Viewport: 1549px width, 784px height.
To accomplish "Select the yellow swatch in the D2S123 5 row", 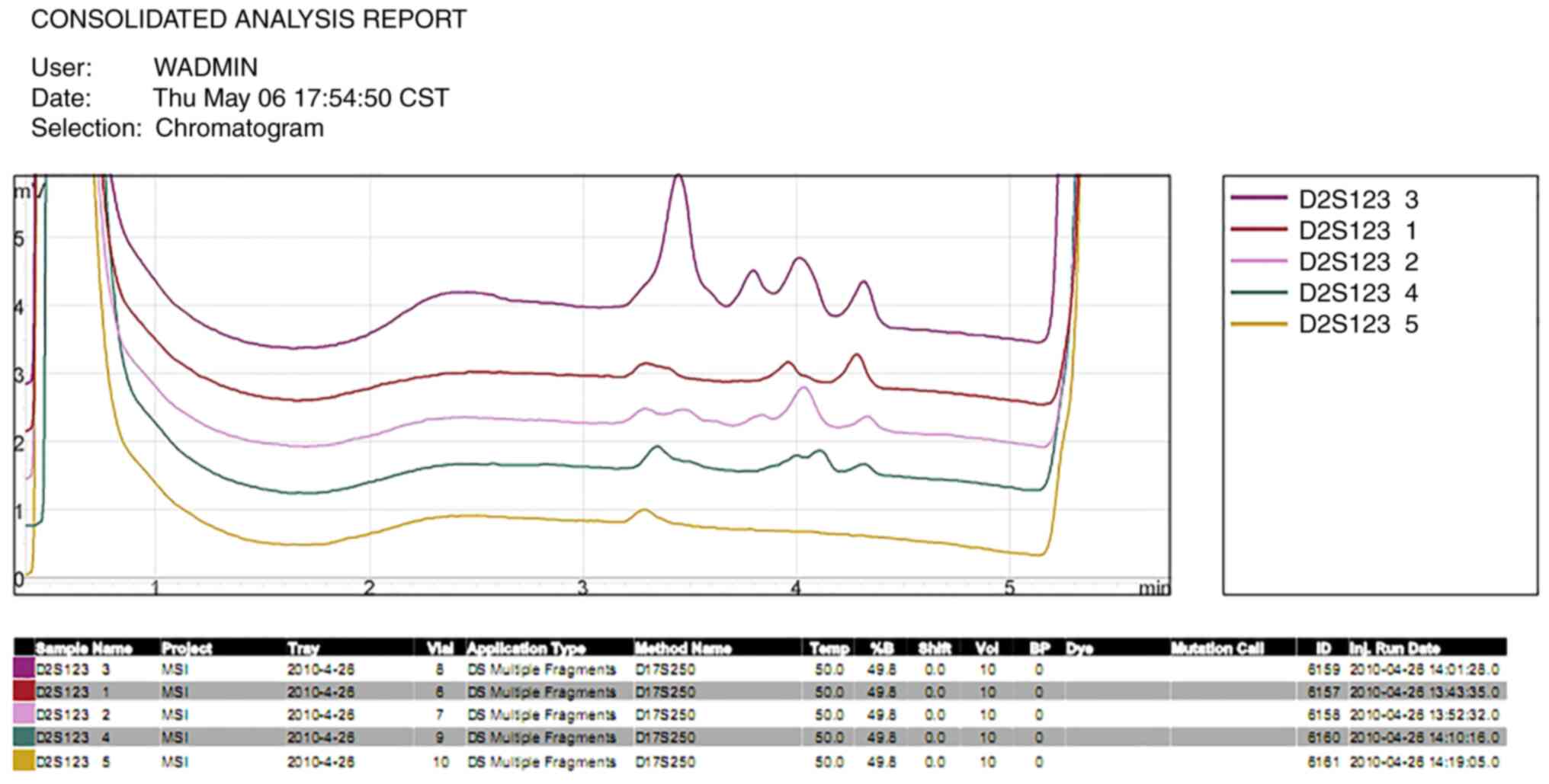I will [x=24, y=761].
